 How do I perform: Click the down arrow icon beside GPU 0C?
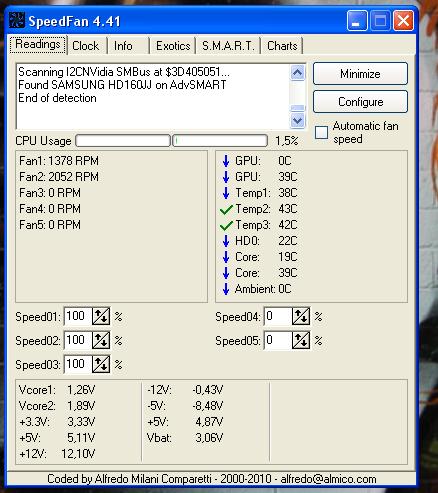[x=226, y=161]
